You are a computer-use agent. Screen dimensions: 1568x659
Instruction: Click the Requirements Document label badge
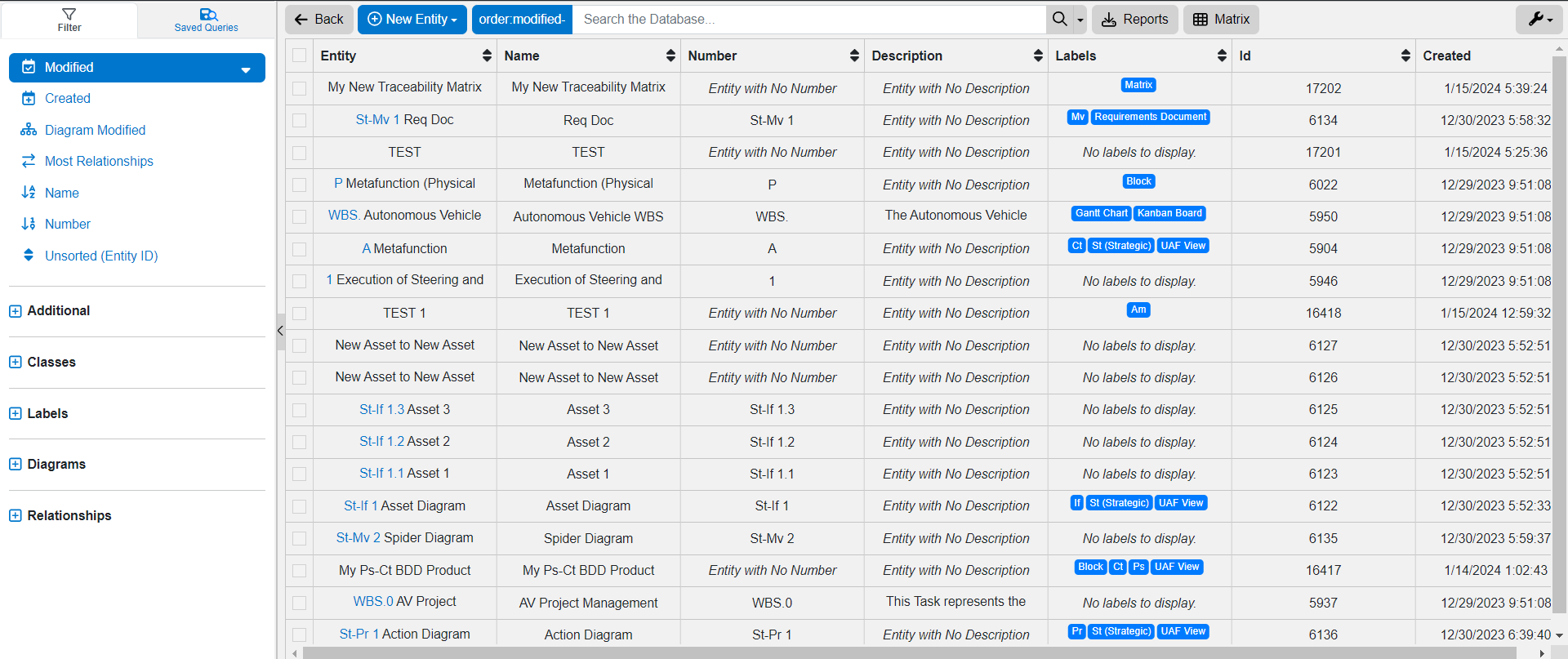(1150, 117)
